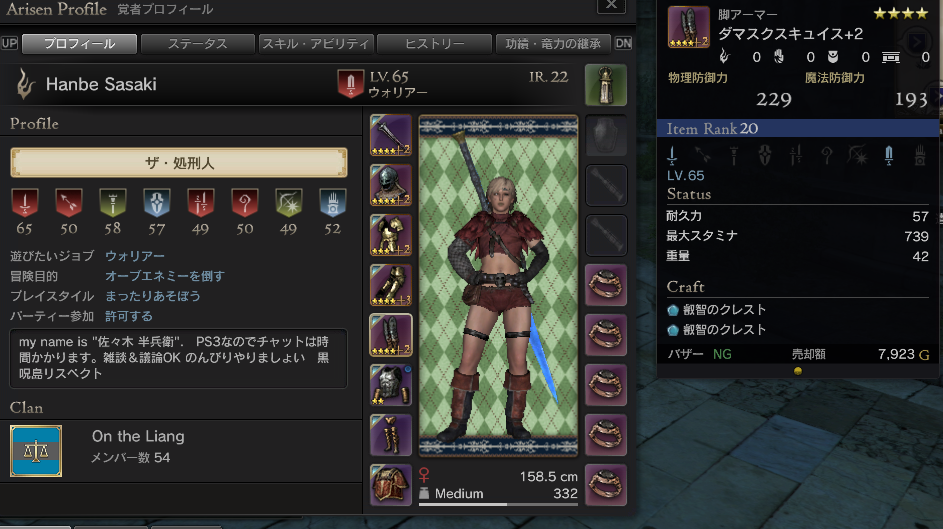Screen dimensions: 943x529
Task: Select the highlighted leg armor slot
Action: (x=391, y=334)
